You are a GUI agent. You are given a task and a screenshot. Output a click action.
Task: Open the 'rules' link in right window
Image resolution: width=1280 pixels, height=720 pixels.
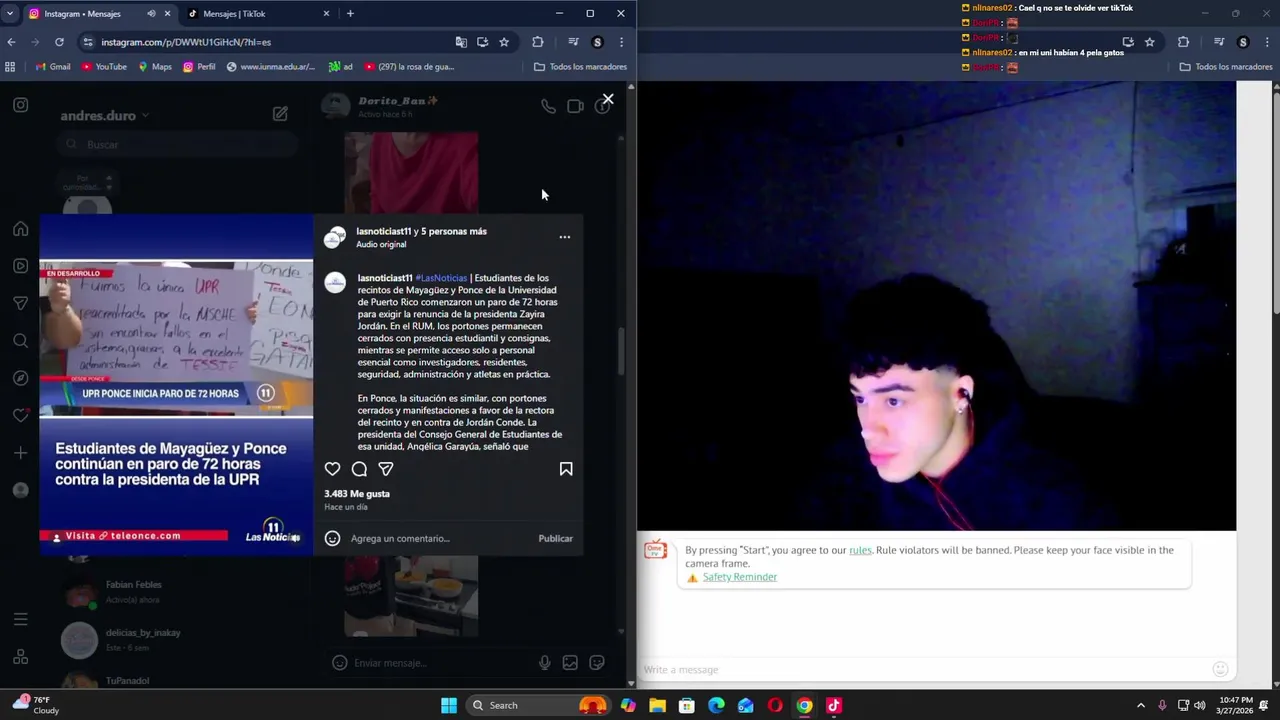860,550
